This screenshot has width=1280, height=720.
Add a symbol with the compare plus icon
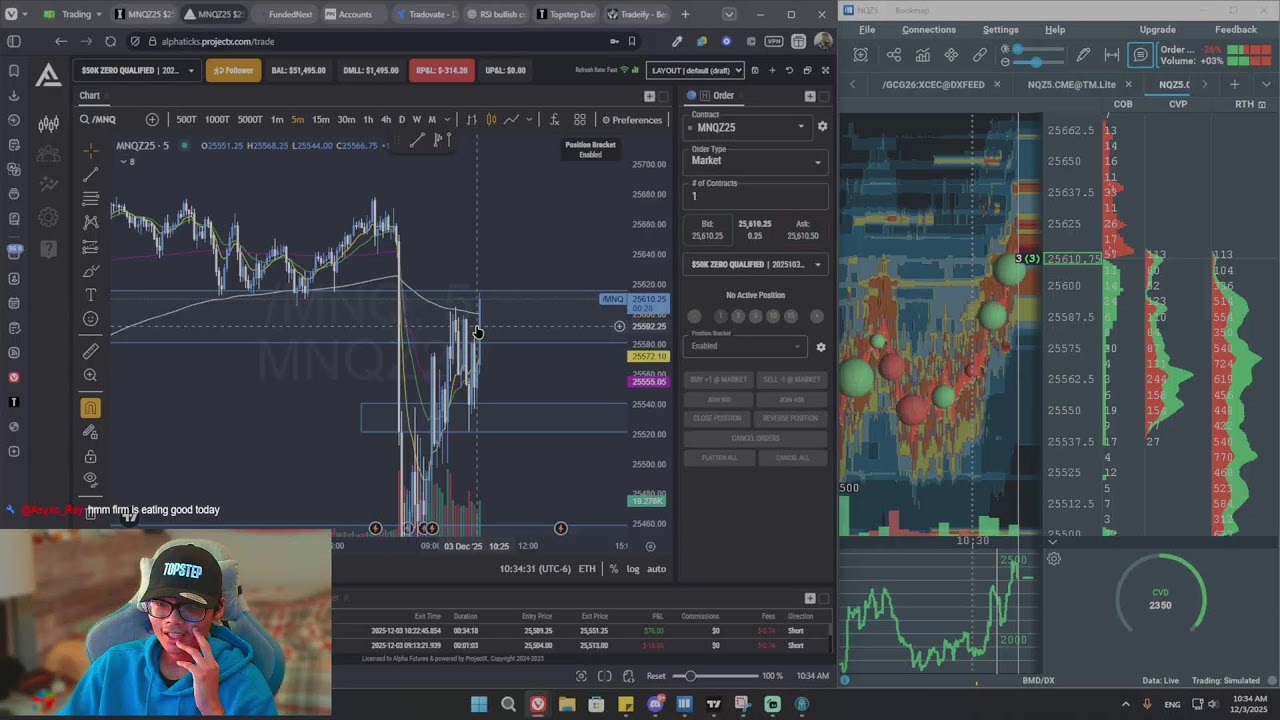[152, 120]
